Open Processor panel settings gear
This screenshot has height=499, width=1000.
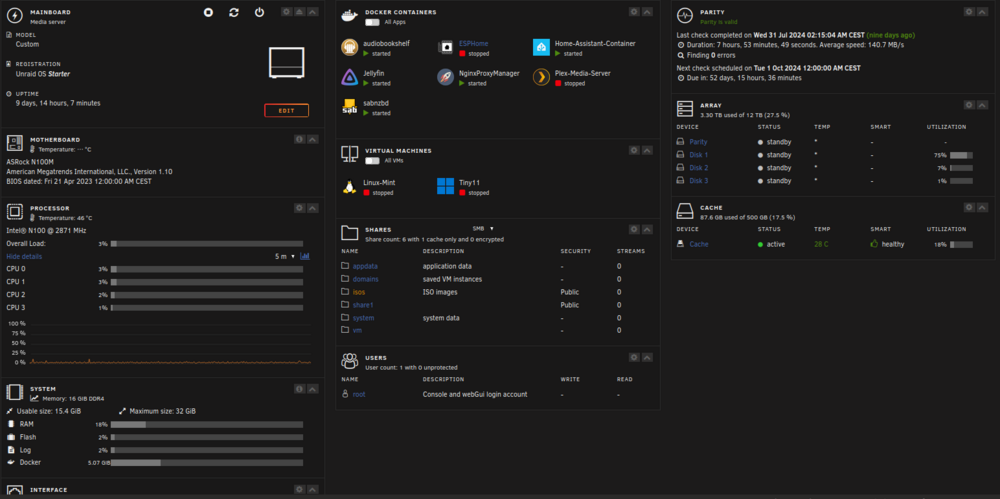[299, 208]
